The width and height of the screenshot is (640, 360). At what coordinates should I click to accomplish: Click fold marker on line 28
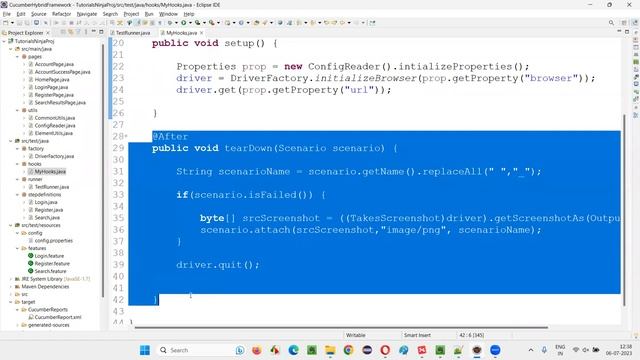(126, 136)
